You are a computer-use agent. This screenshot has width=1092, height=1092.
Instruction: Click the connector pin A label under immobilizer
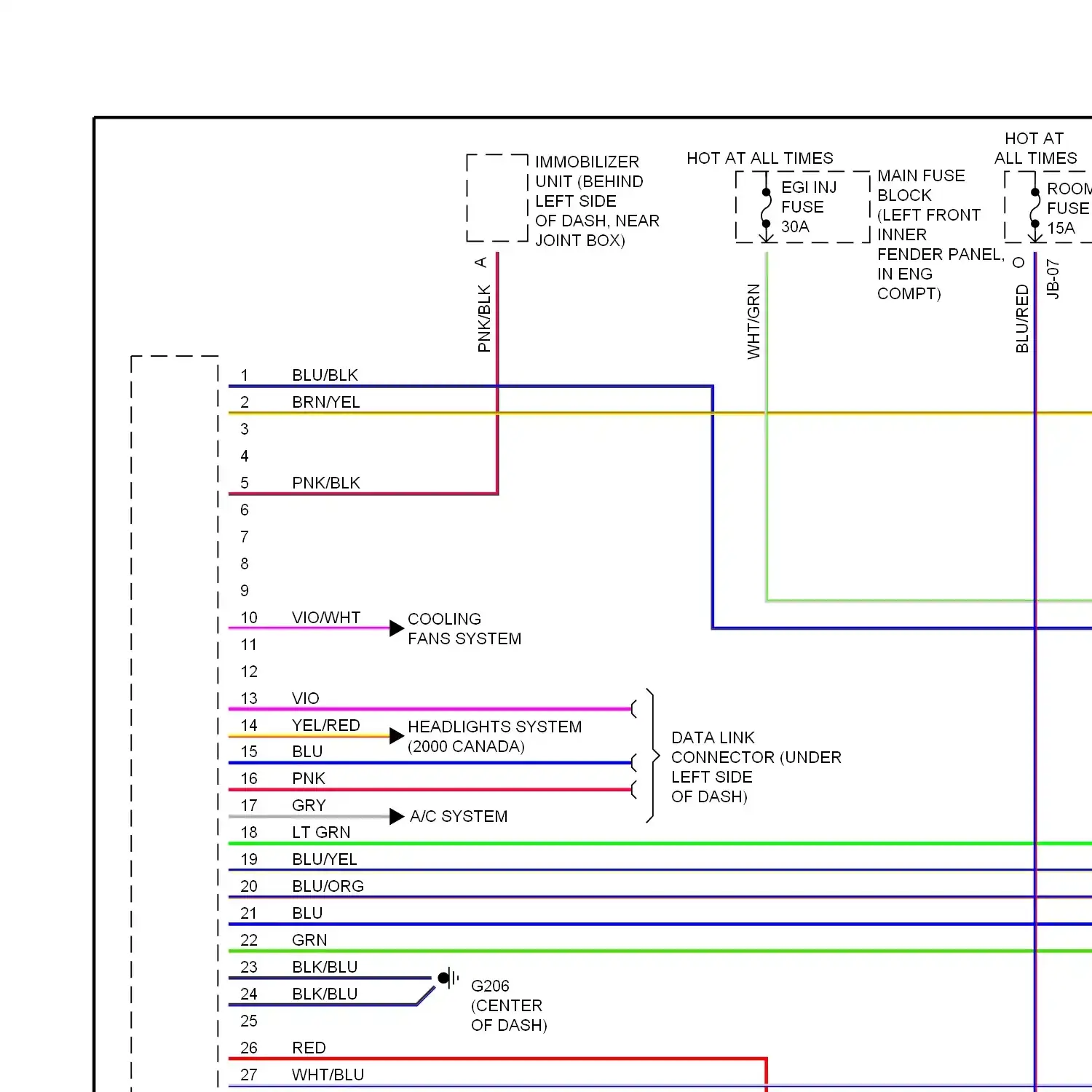pos(480,262)
